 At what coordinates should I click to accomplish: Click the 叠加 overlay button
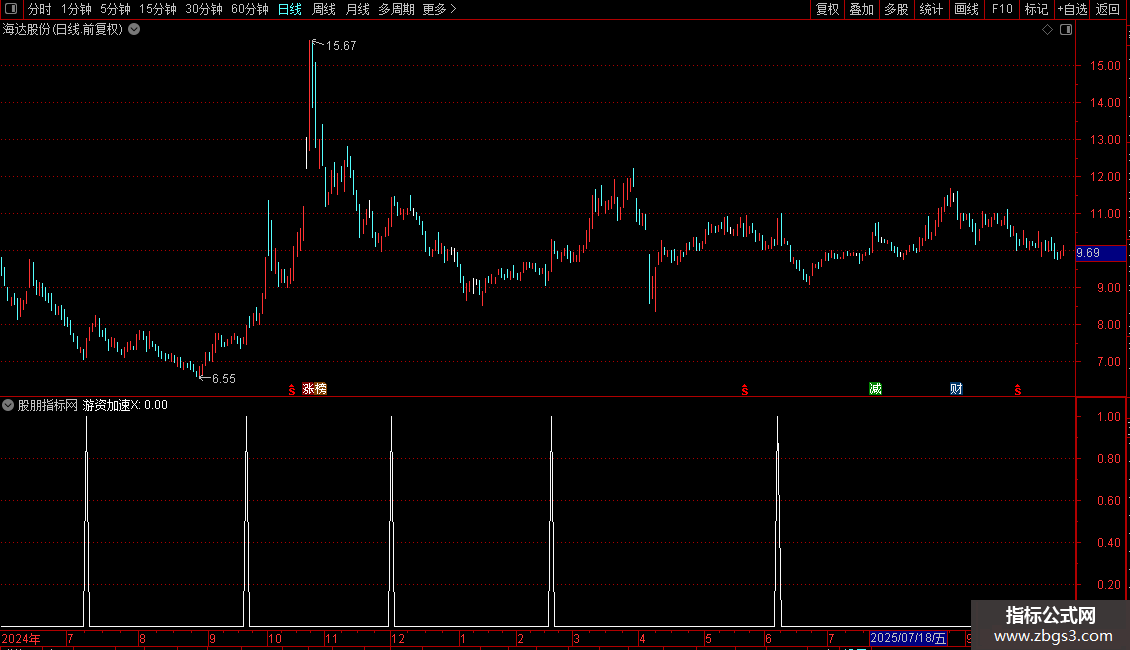tap(861, 9)
